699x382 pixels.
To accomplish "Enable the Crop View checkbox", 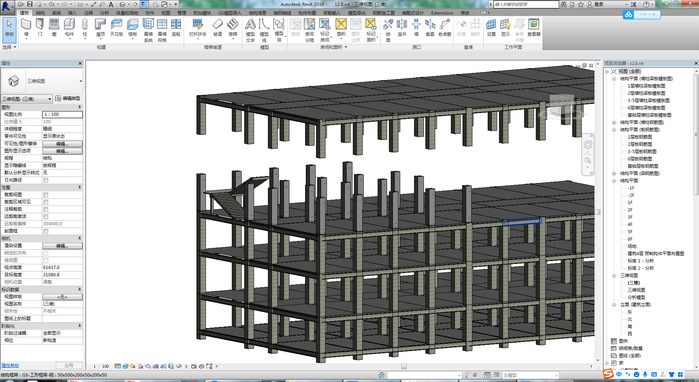I will [x=45, y=195].
